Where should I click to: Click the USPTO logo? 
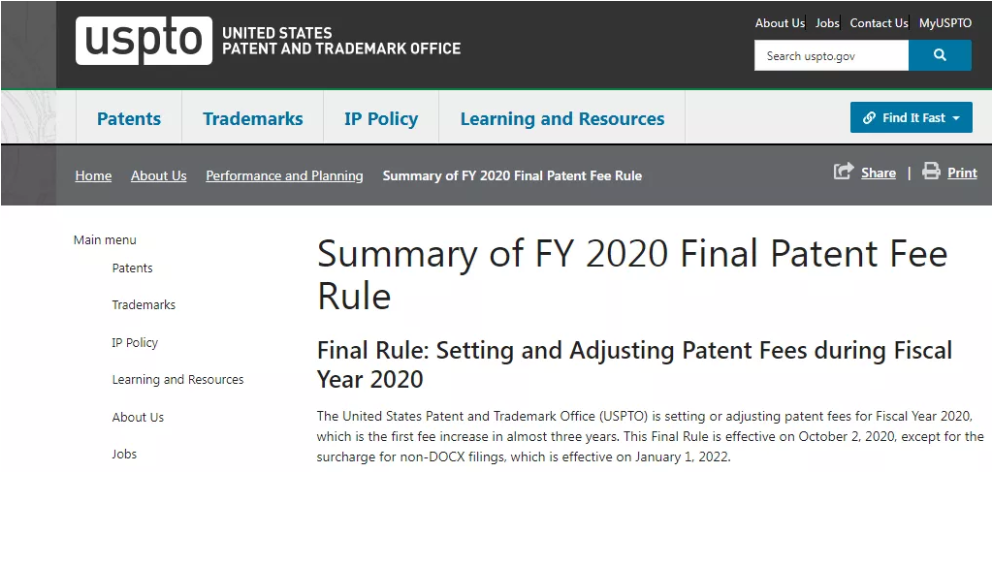point(144,40)
